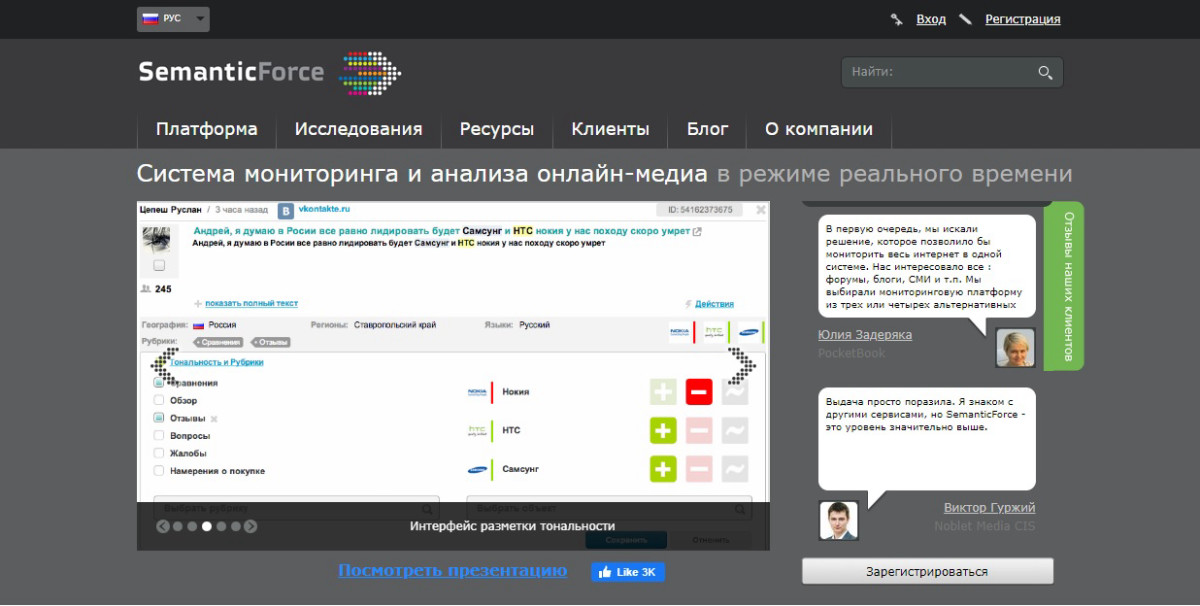Screen dimensions: 1200x606
Task: Click the Samsung logo in the brand strip
Action: click(748, 332)
